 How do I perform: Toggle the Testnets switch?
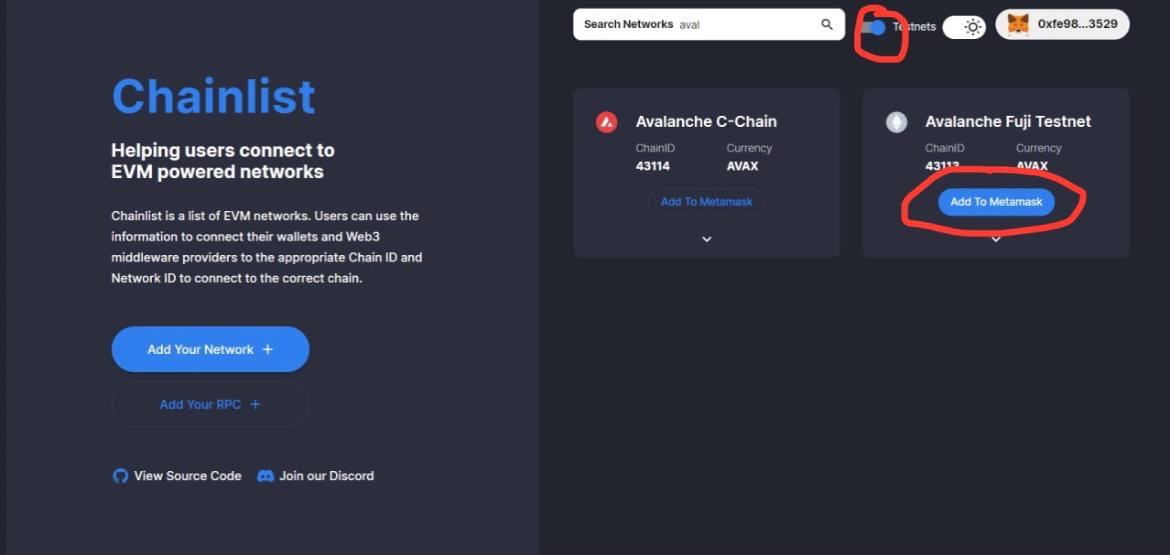pos(874,27)
